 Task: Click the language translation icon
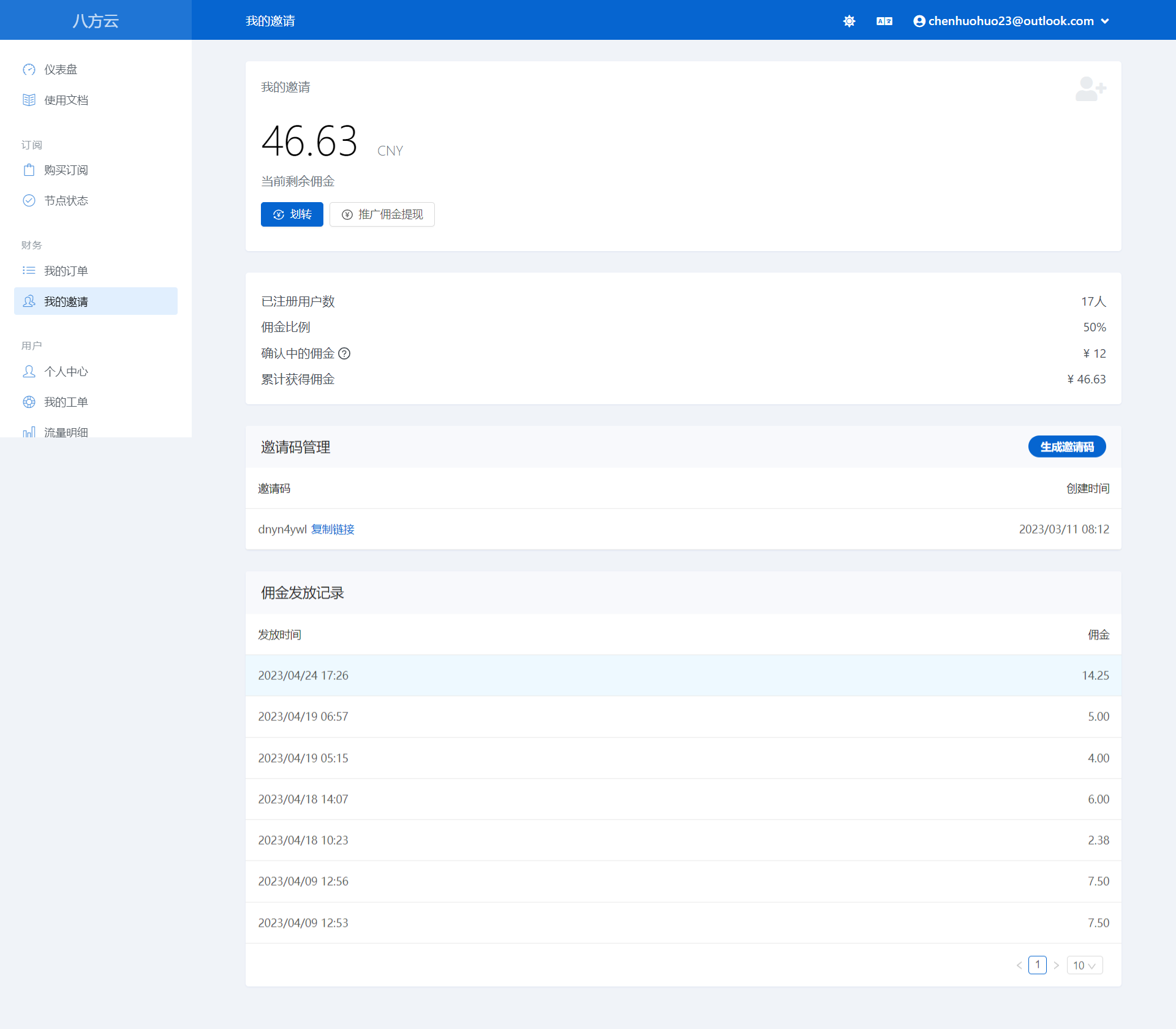(x=884, y=21)
